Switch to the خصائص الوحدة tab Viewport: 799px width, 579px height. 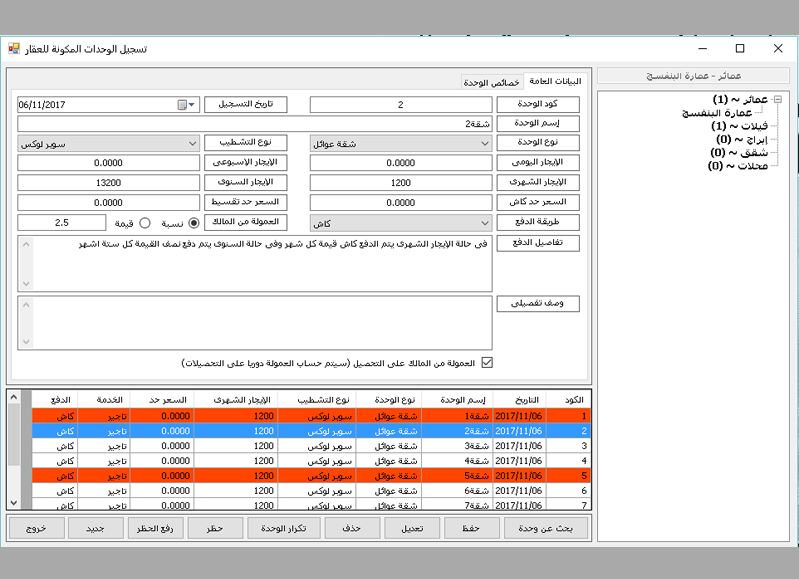click(x=492, y=82)
